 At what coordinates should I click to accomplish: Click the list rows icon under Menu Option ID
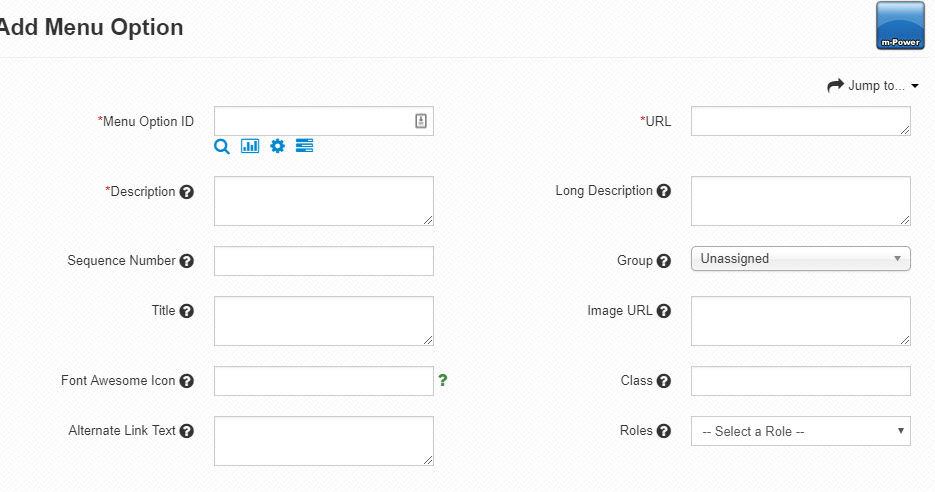click(304, 146)
